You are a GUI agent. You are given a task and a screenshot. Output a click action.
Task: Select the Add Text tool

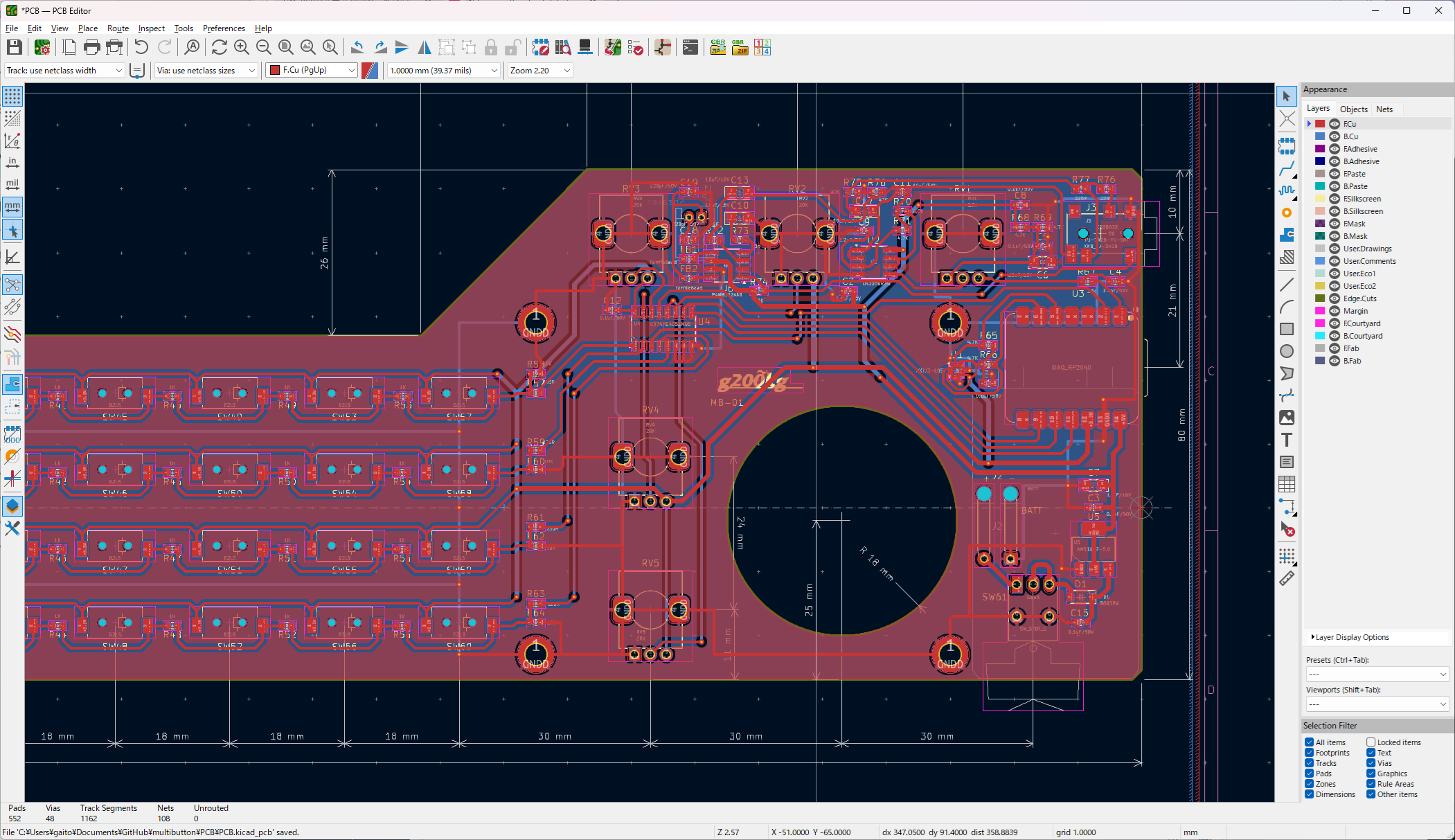[1287, 440]
